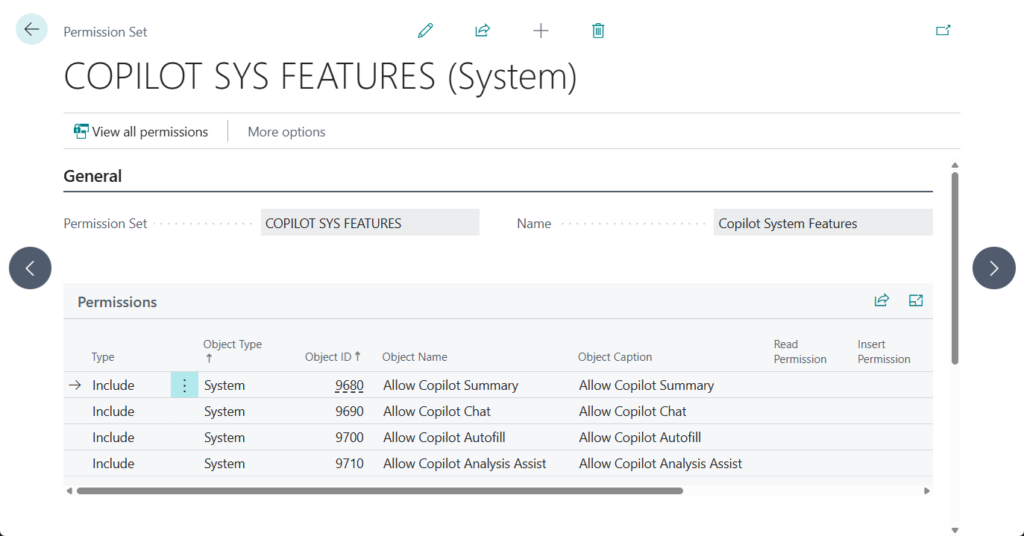This screenshot has width=1024, height=536.
Task: Click the pencil edit icon
Action: click(x=425, y=31)
